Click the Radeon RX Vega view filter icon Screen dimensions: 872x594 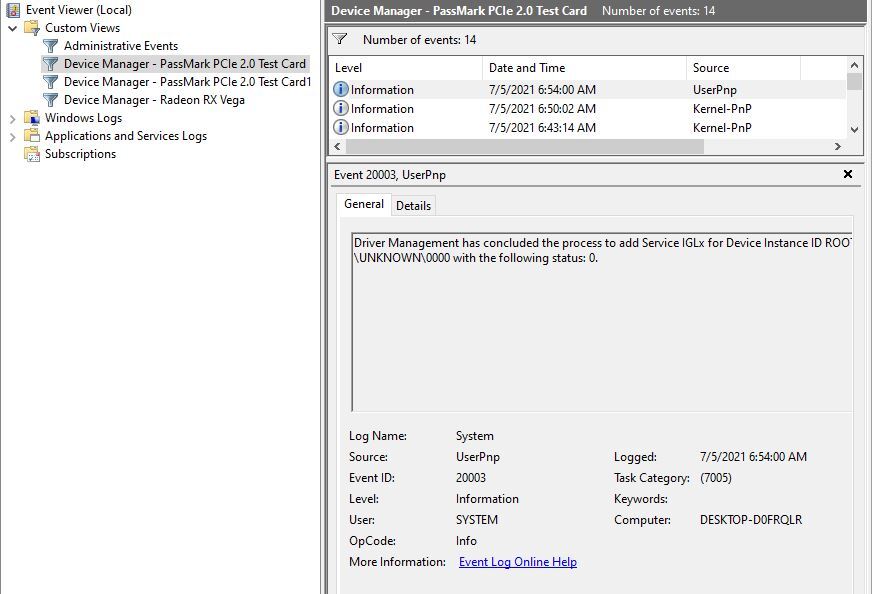(51, 100)
